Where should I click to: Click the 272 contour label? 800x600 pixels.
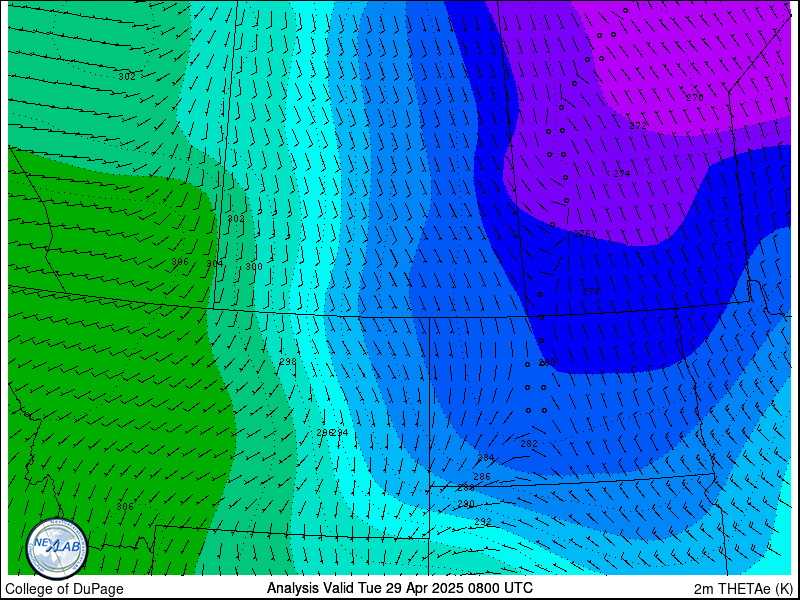638,126
